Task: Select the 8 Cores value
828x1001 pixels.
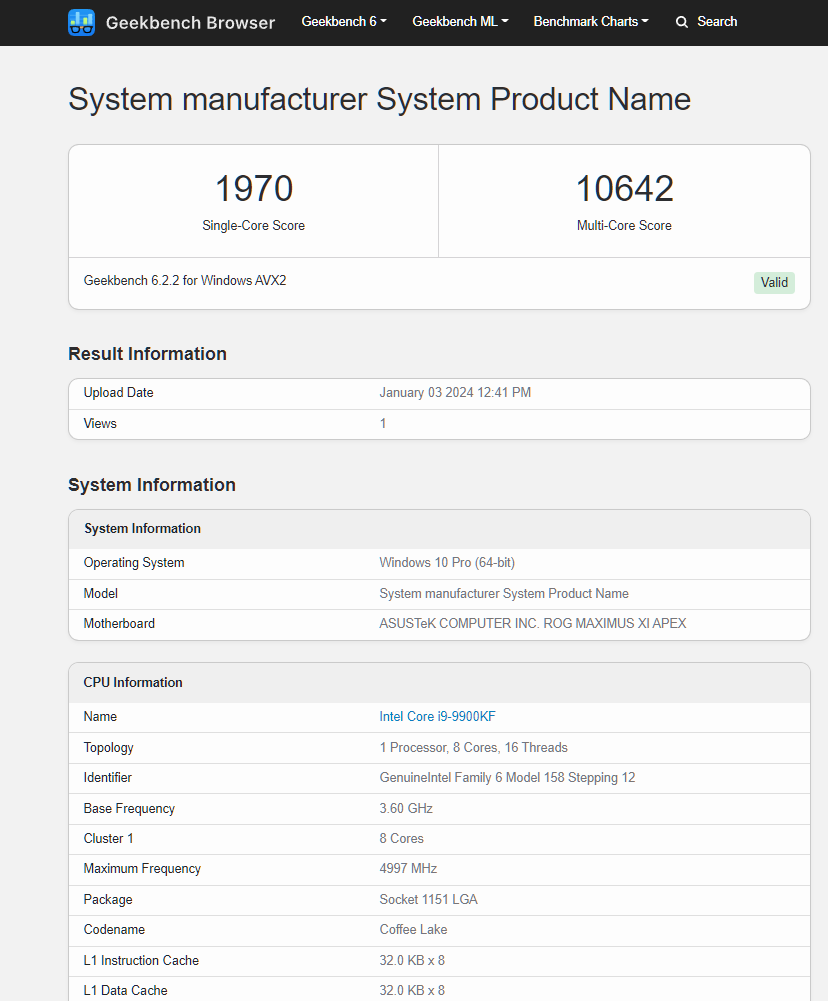Action: [402, 838]
